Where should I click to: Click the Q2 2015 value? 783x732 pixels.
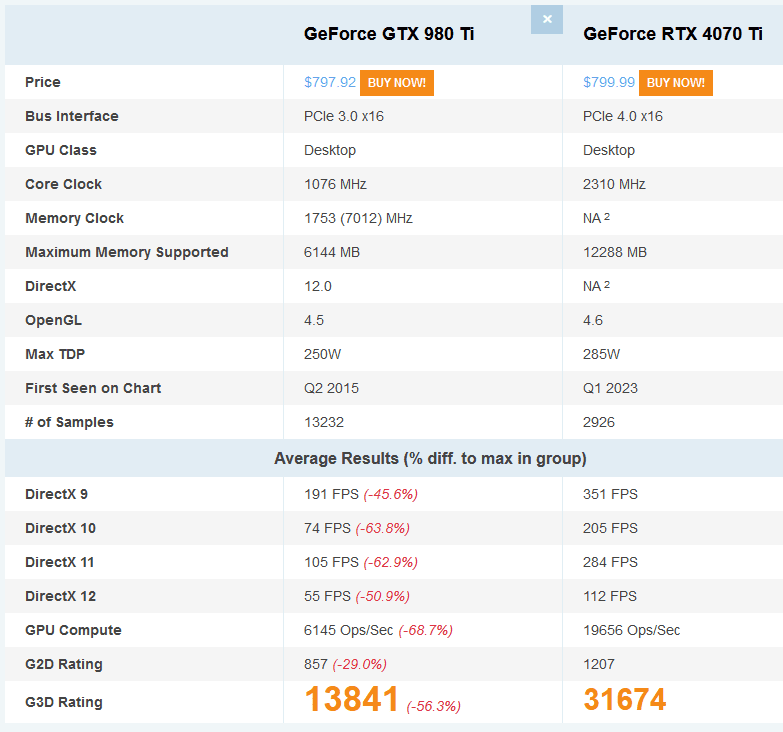click(x=331, y=388)
